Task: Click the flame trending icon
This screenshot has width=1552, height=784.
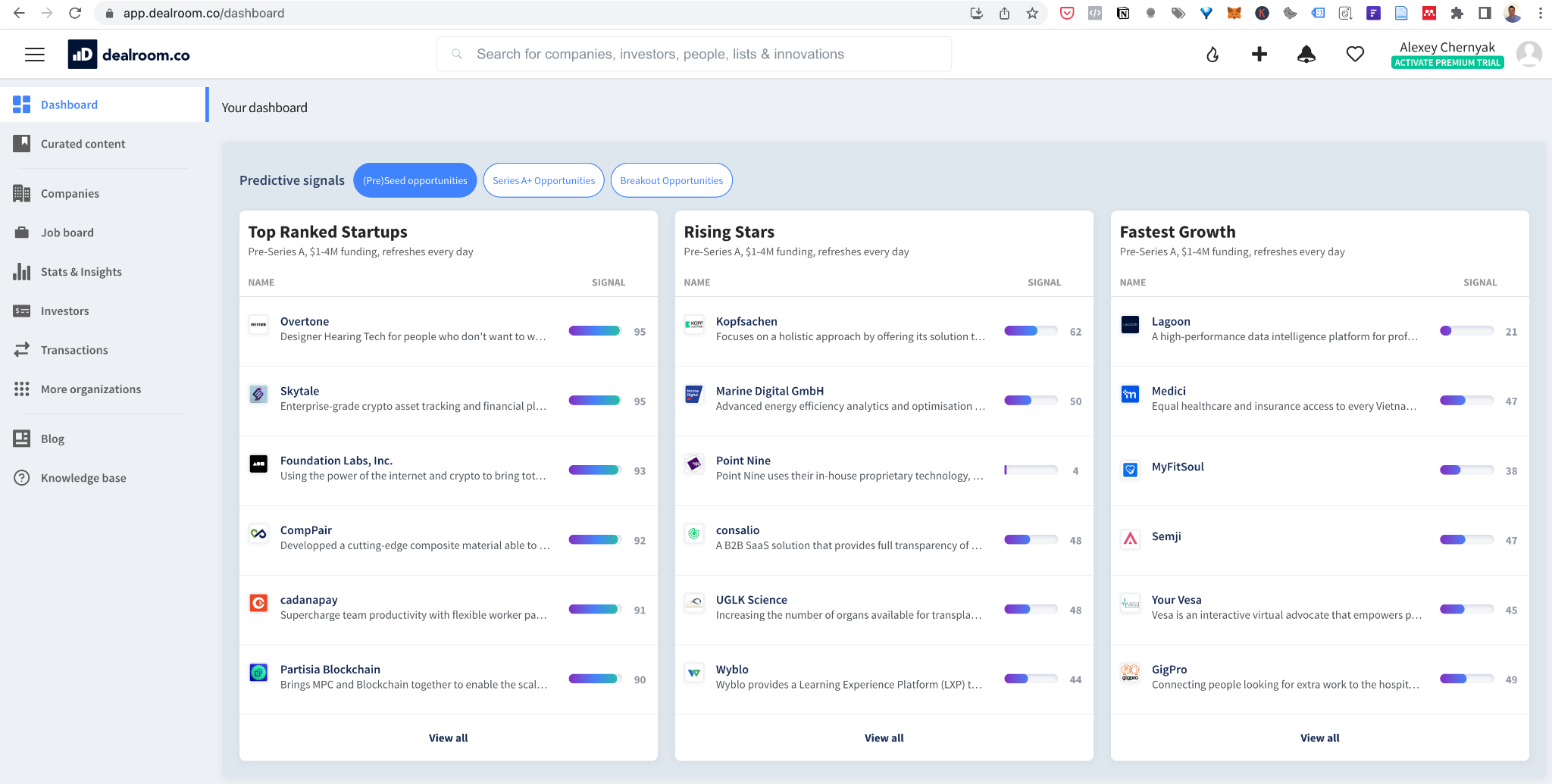Action: pyautogui.click(x=1212, y=55)
